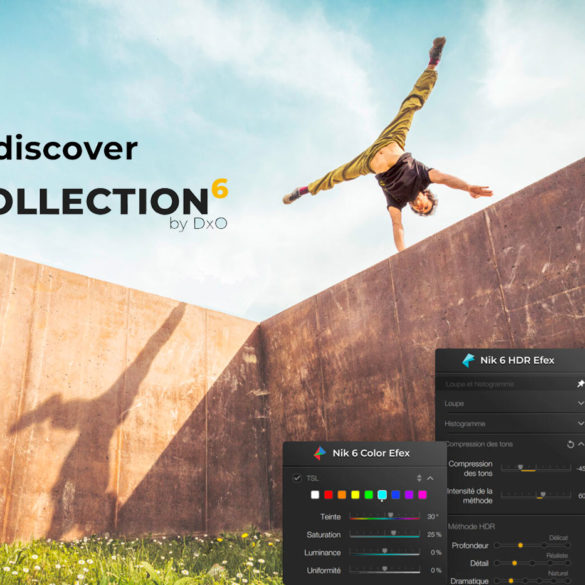Collapse the Compression des tons section chevron

click(x=581, y=444)
